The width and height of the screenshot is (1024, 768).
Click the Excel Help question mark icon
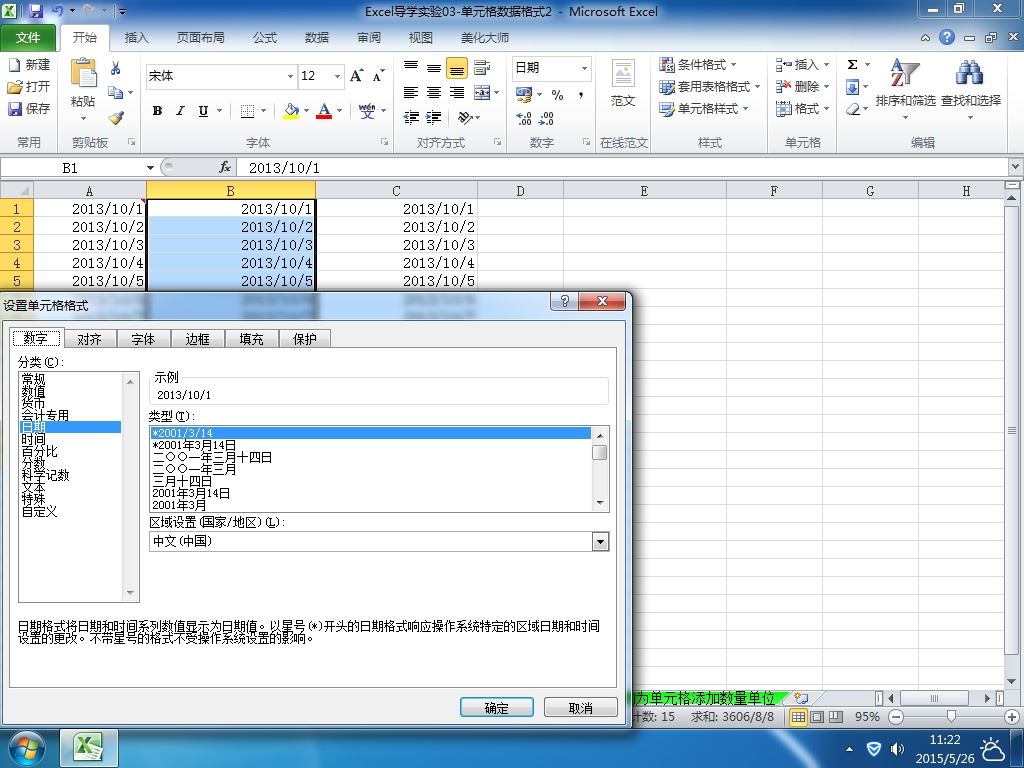pos(947,37)
